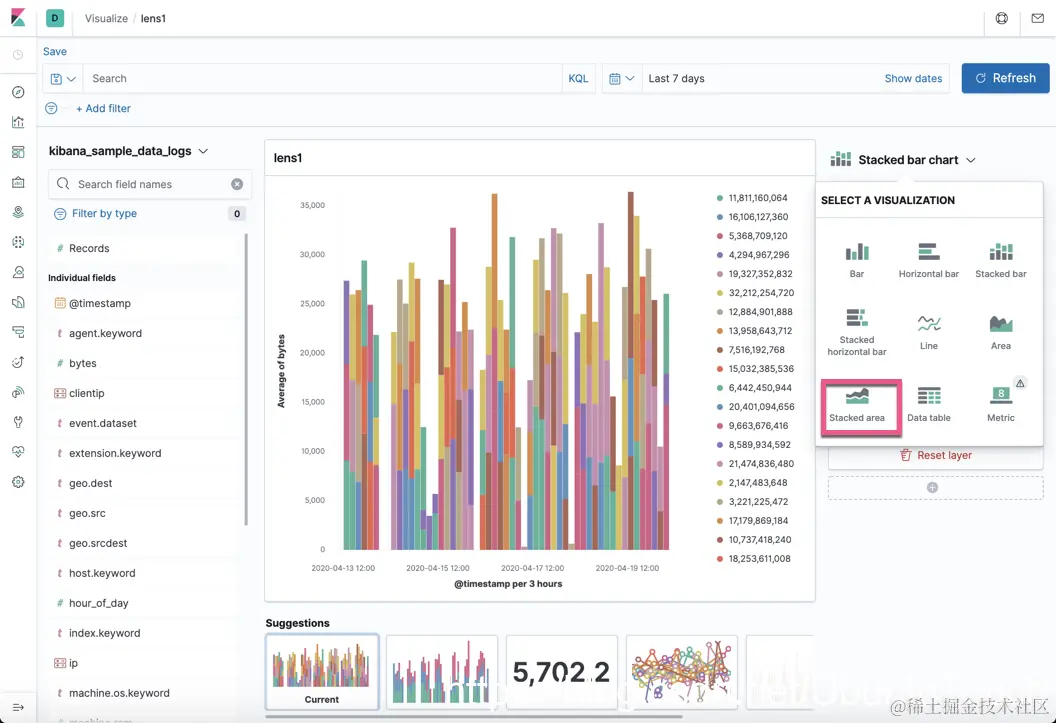Open the Visualize app sidebar icon
The height and width of the screenshot is (723, 1056).
click(18, 122)
